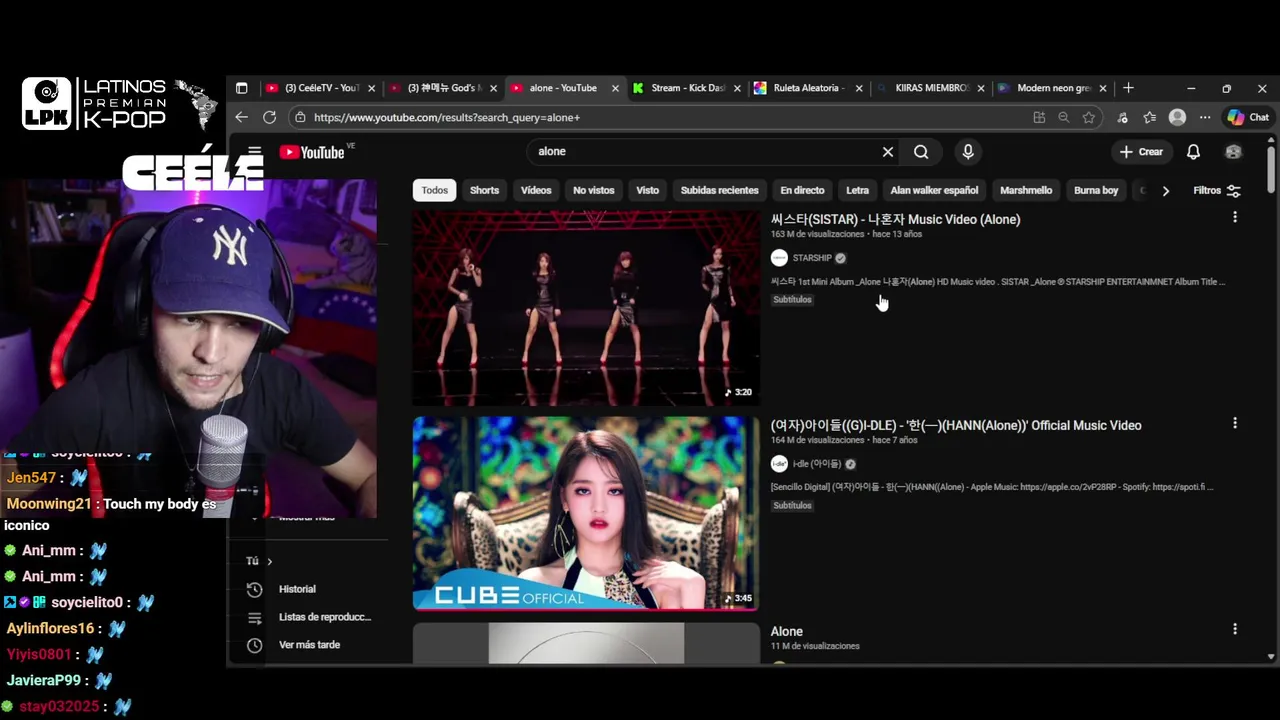Viewport: 1280px width, 720px height.
Task: Open the STARSHIP channel link
Action: (812, 258)
